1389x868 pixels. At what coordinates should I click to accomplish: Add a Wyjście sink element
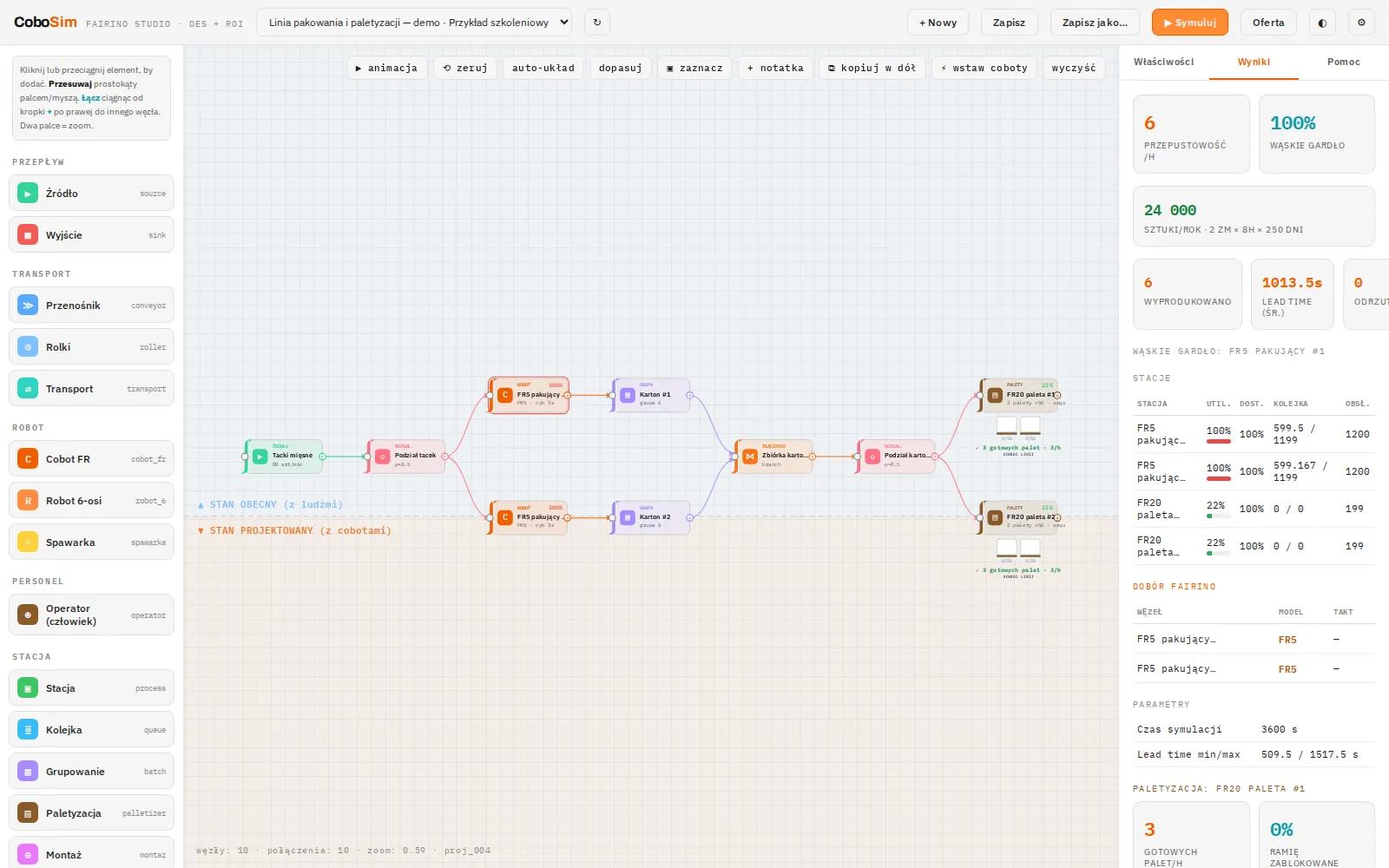click(x=91, y=235)
